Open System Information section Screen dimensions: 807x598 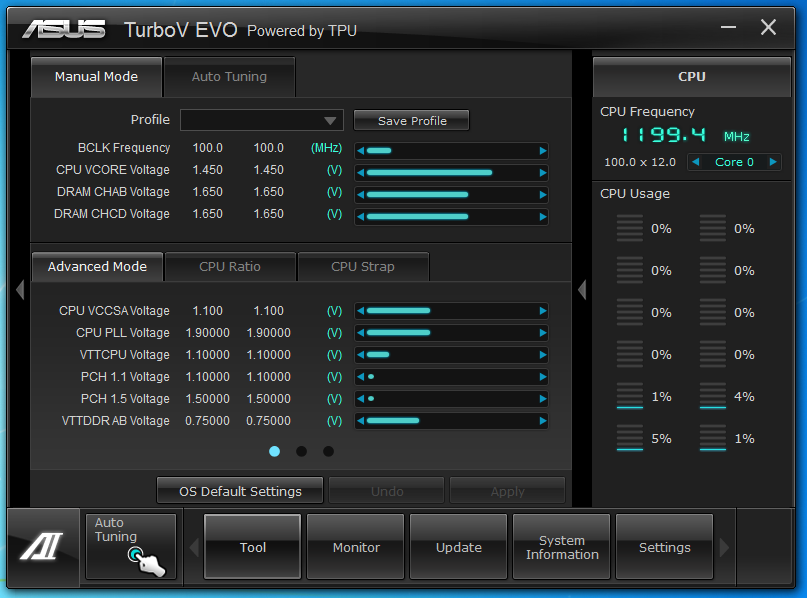pos(562,547)
